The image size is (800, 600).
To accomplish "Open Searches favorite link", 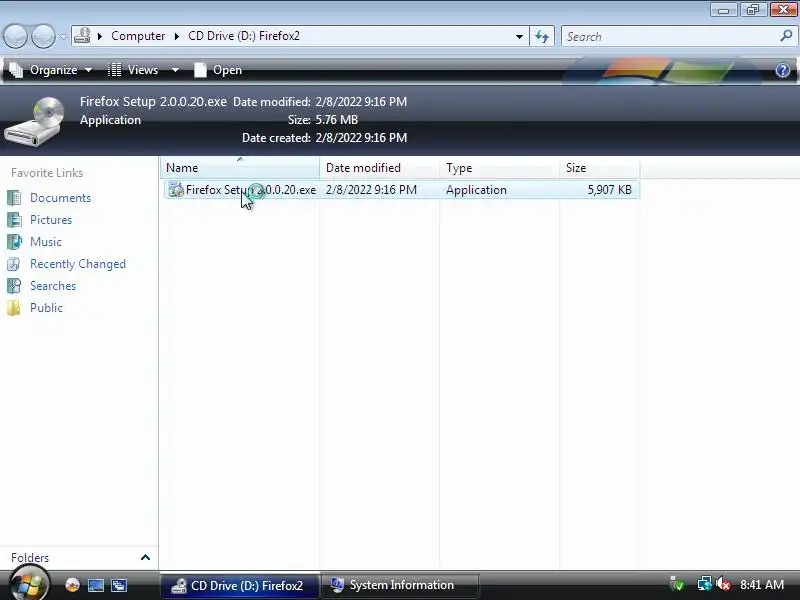I will tap(53, 286).
